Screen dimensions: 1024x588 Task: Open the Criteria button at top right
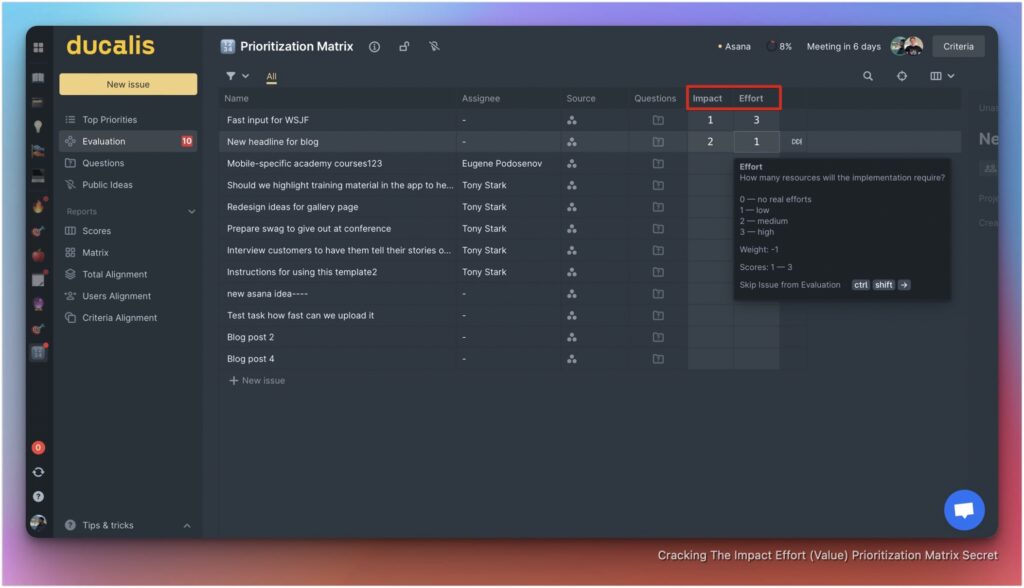click(958, 46)
